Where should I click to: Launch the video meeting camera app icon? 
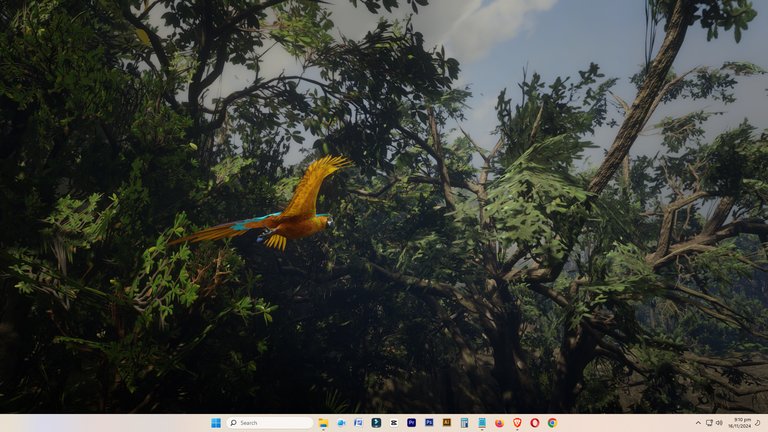click(x=341, y=423)
